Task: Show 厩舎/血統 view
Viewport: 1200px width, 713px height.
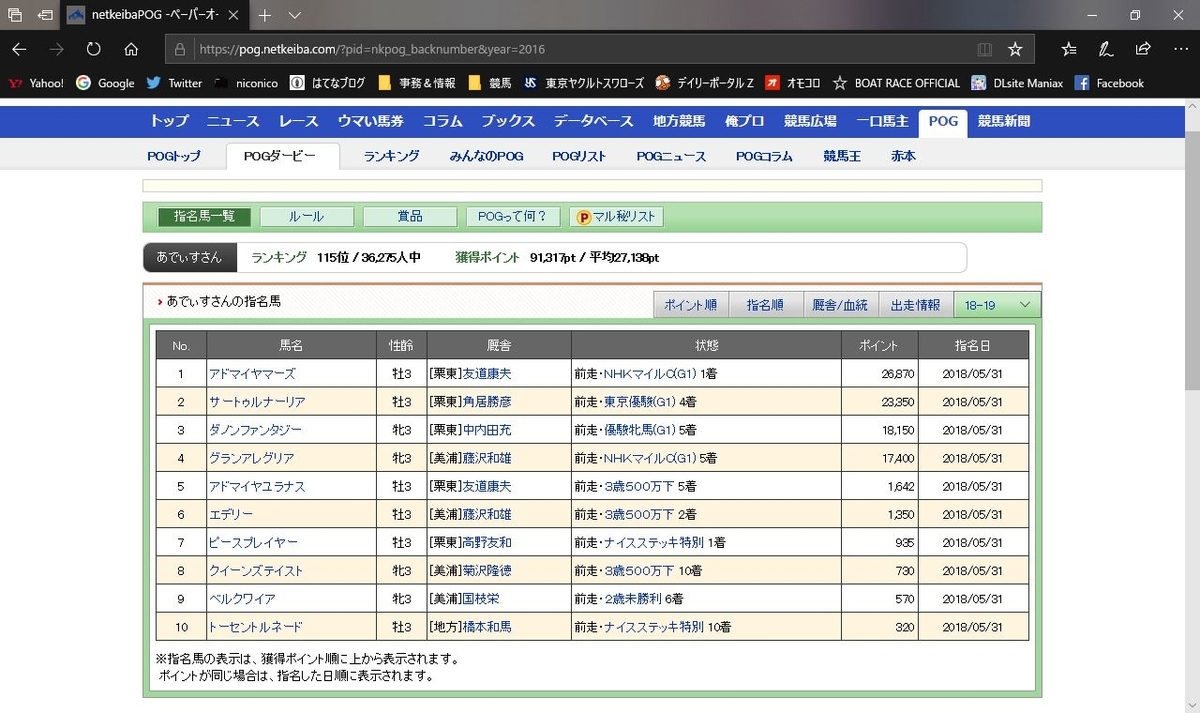Action: (x=840, y=305)
